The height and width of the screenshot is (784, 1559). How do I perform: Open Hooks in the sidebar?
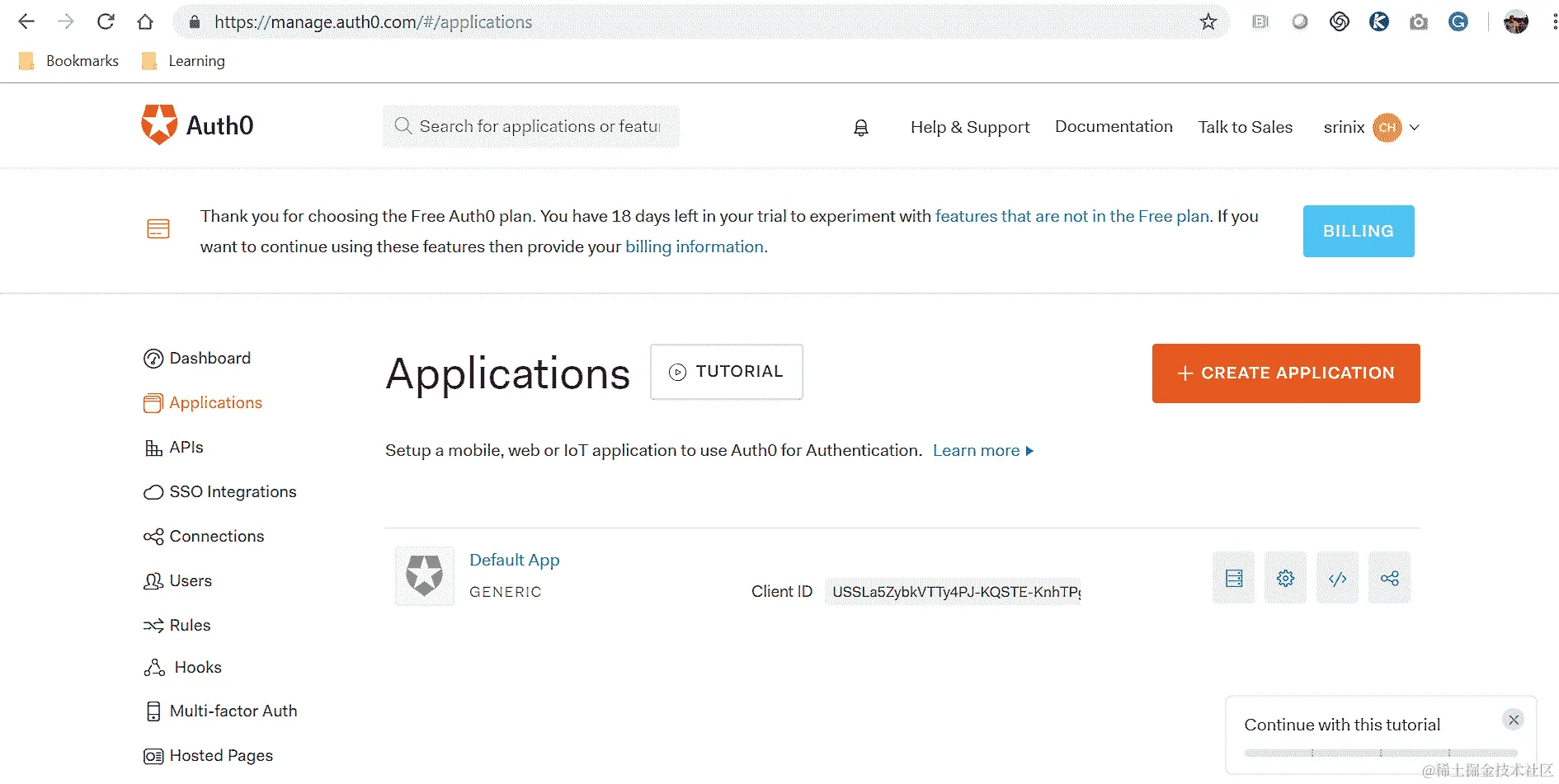pyautogui.click(x=182, y=667)
